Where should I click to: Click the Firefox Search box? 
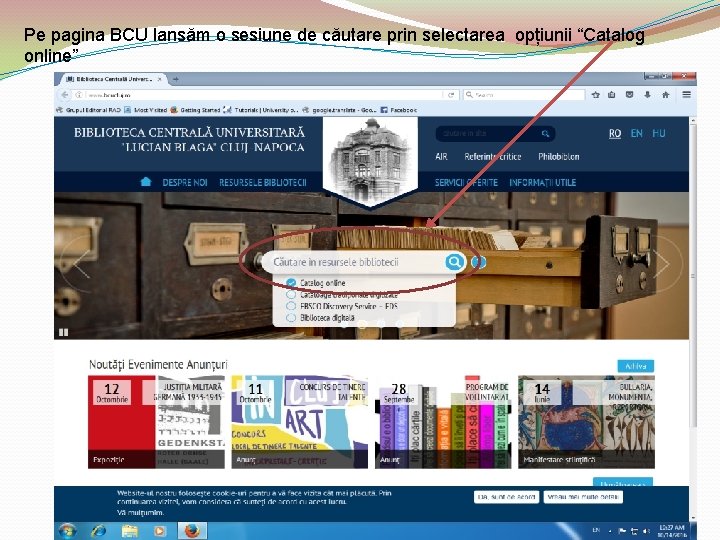pyautogui.click(x=524, y=95)
